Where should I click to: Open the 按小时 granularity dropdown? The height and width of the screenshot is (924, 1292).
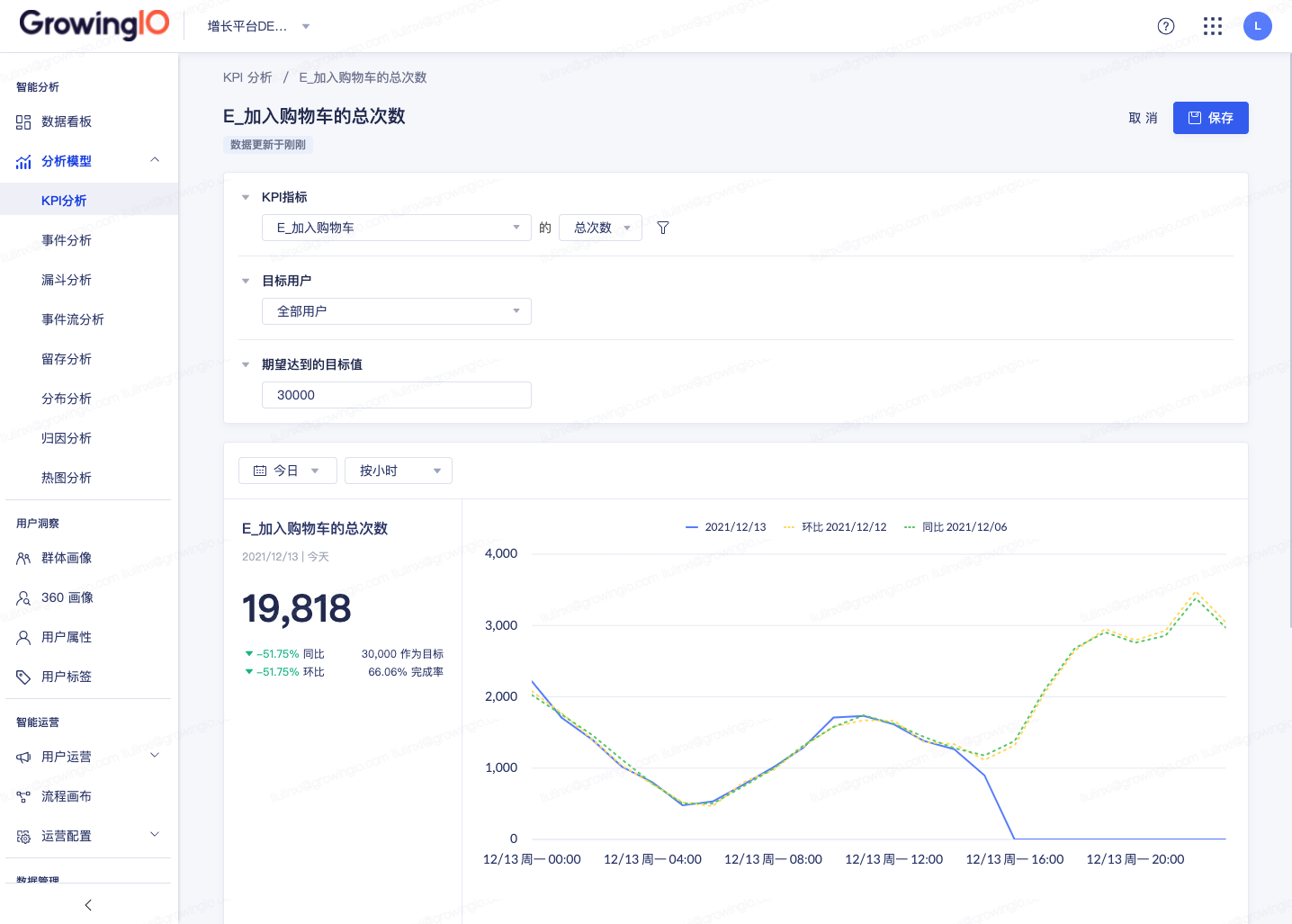pyautogui.click(x=399, y=471)
